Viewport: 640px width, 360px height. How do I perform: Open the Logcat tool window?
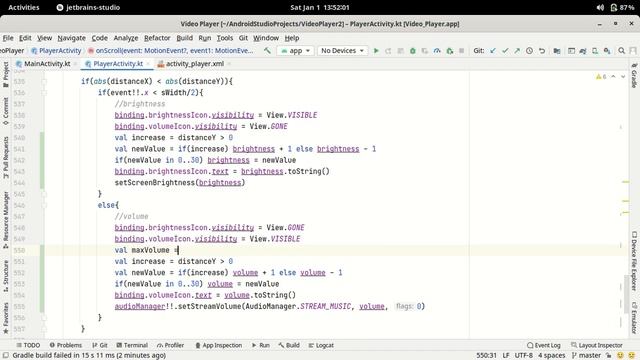coord(321,345)
